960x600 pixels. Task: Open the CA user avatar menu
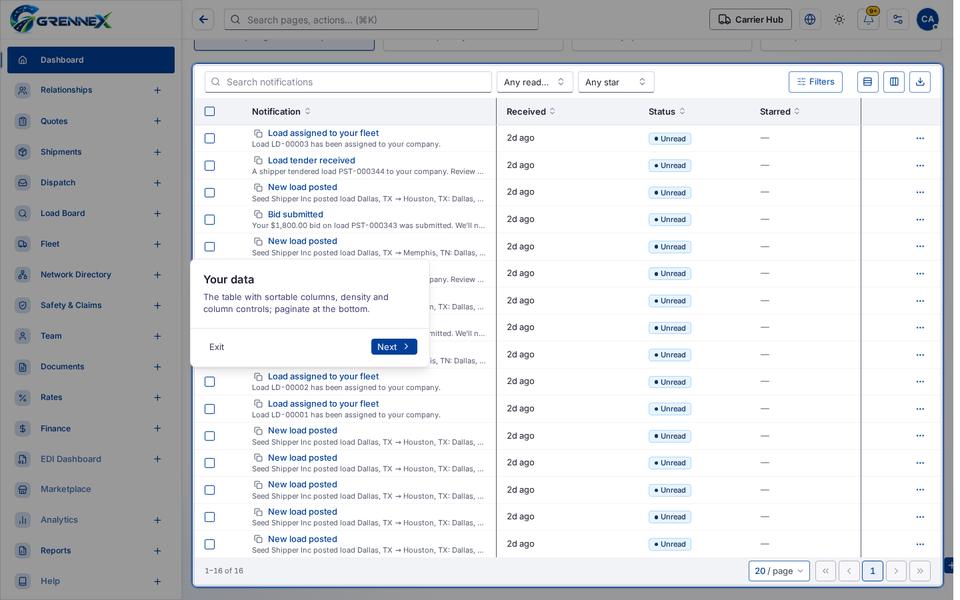[x=928, y=20]
